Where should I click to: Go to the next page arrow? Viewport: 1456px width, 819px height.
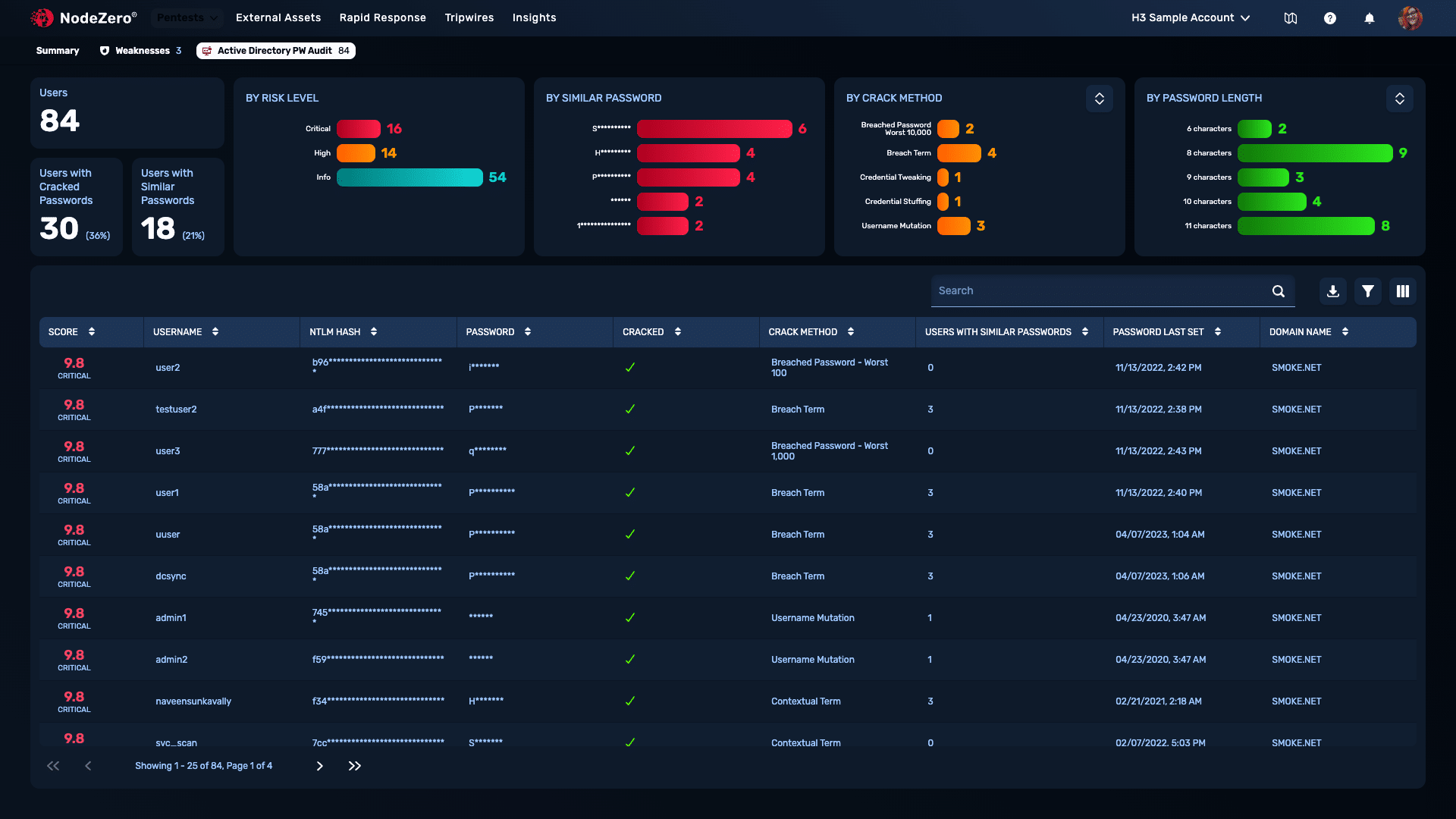[320, 766]
